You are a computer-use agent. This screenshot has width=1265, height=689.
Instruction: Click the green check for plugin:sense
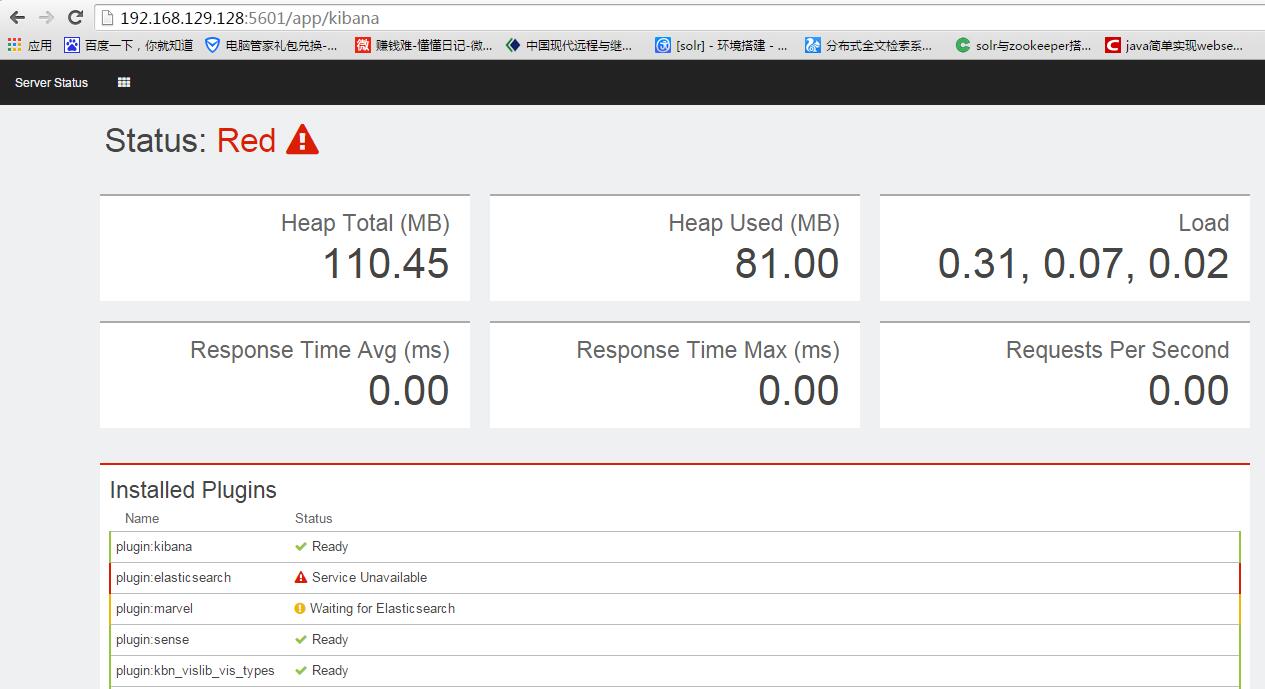coord(301,640)
